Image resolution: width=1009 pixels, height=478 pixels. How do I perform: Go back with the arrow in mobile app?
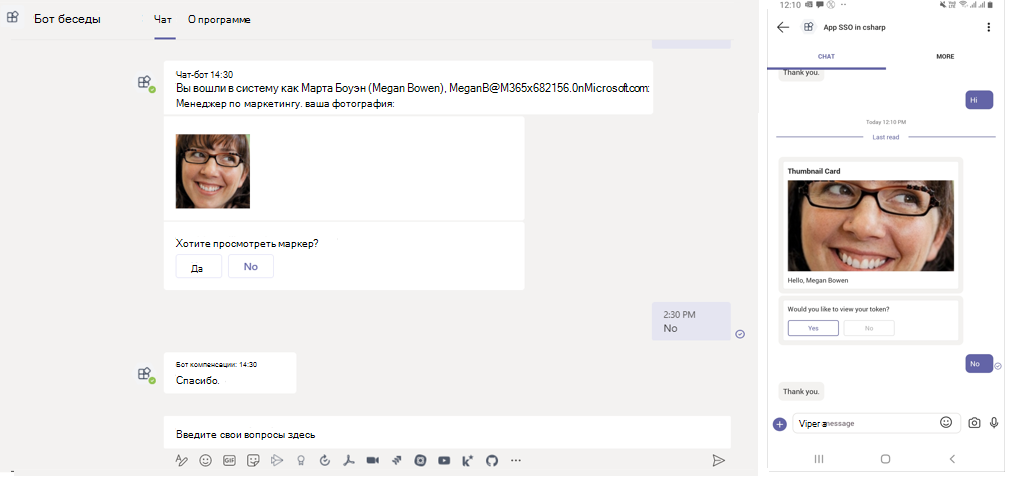[x=783, y=27]
